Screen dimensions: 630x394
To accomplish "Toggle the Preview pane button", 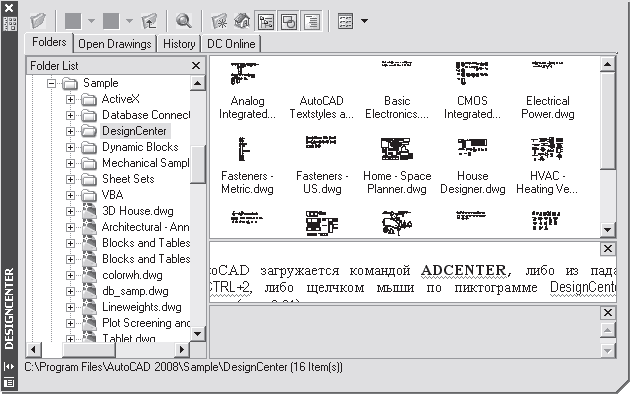I will (x=288, y=21).
